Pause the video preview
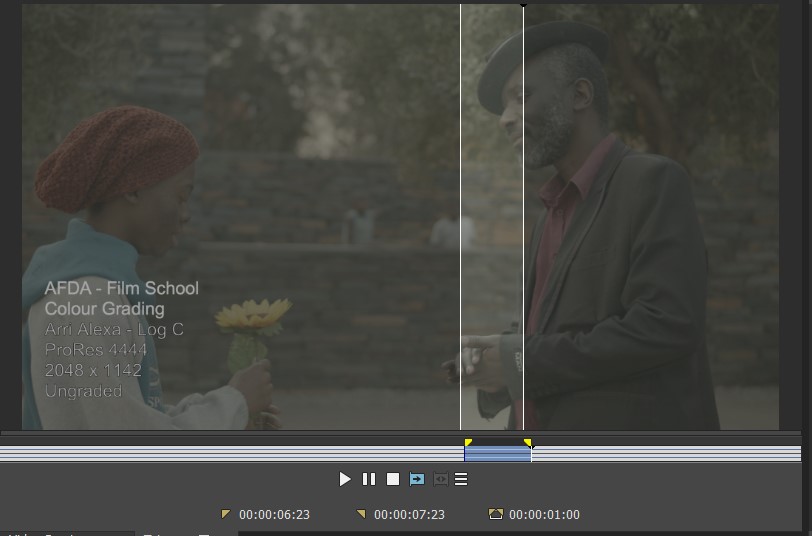812x536 pixels. [369, 480]
